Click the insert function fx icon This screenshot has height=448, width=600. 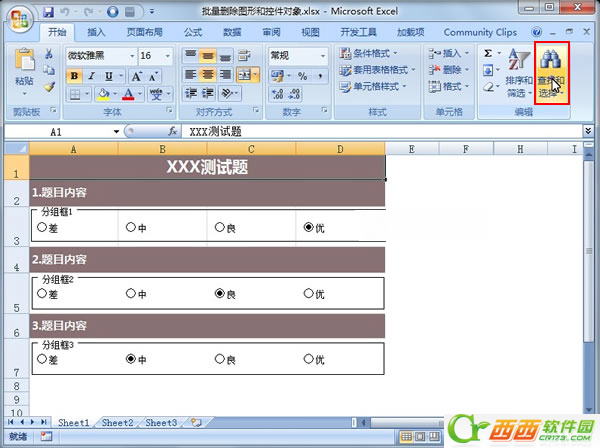pyautogui.click(x=172, y=131)
